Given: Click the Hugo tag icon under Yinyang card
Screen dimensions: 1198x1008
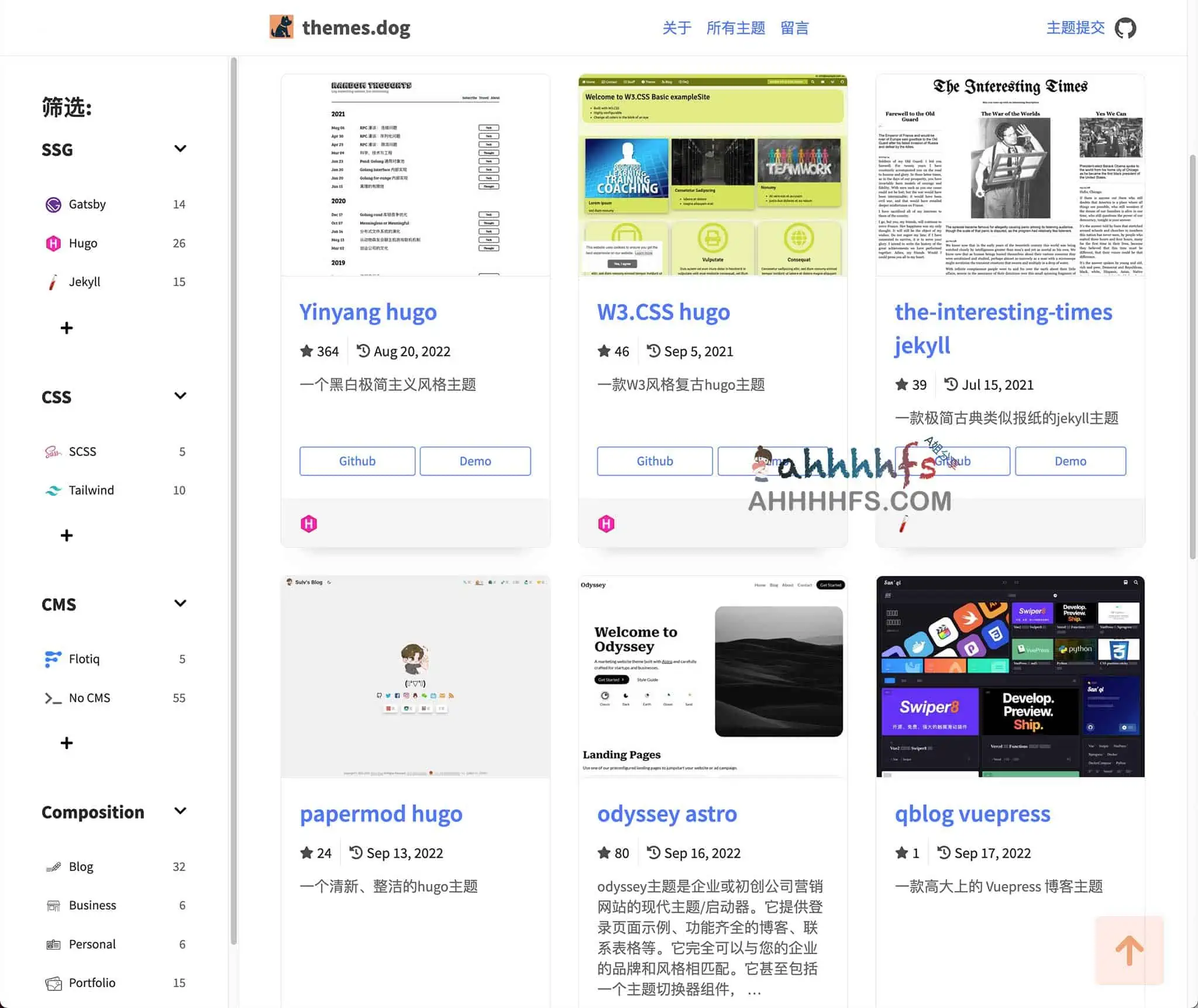Looking at the screenshot, I should [x=309, y=523].
